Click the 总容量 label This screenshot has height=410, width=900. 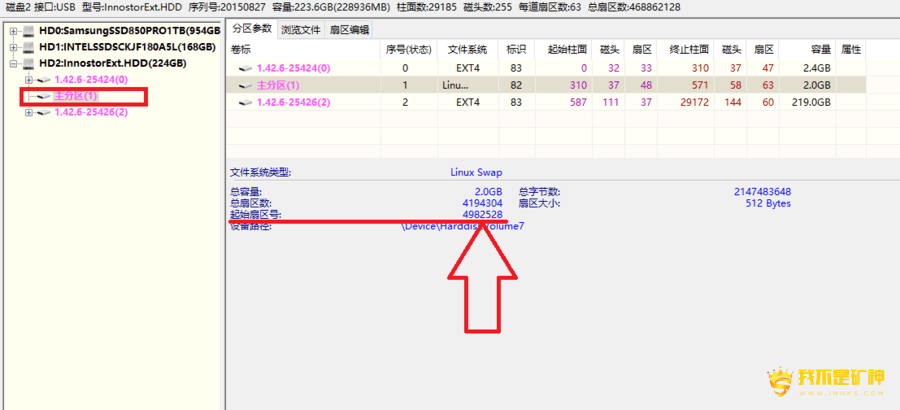pyautogui.click(x=246, y=192)
